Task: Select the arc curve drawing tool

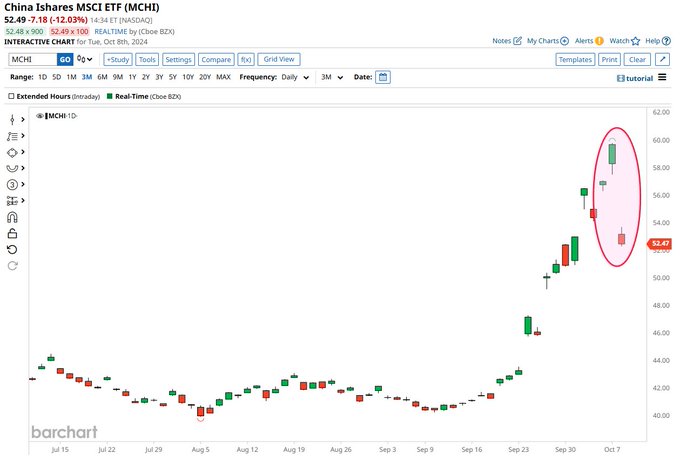Action: tap(12, 169)
